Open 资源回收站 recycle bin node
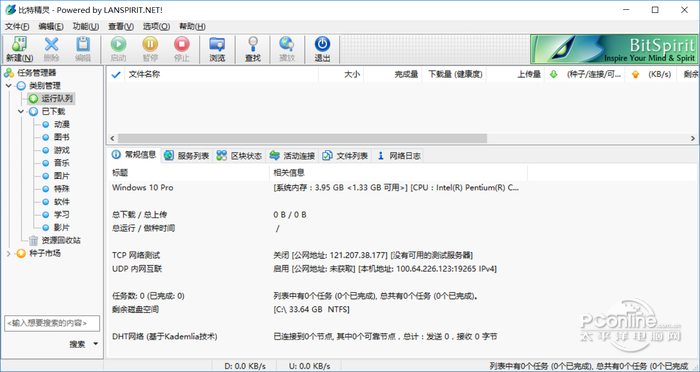Screen dimensions: 700x372 click(61, 240)
